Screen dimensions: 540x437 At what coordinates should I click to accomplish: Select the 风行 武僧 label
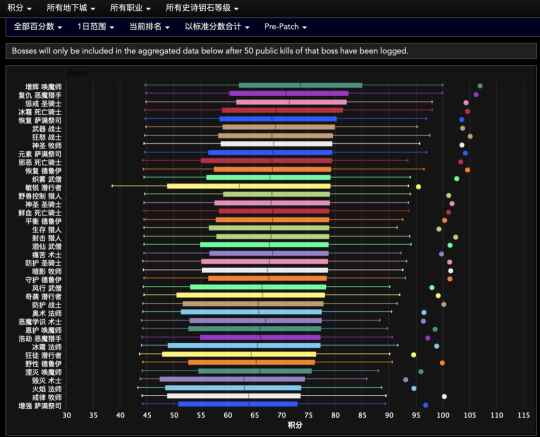(47, 289)
